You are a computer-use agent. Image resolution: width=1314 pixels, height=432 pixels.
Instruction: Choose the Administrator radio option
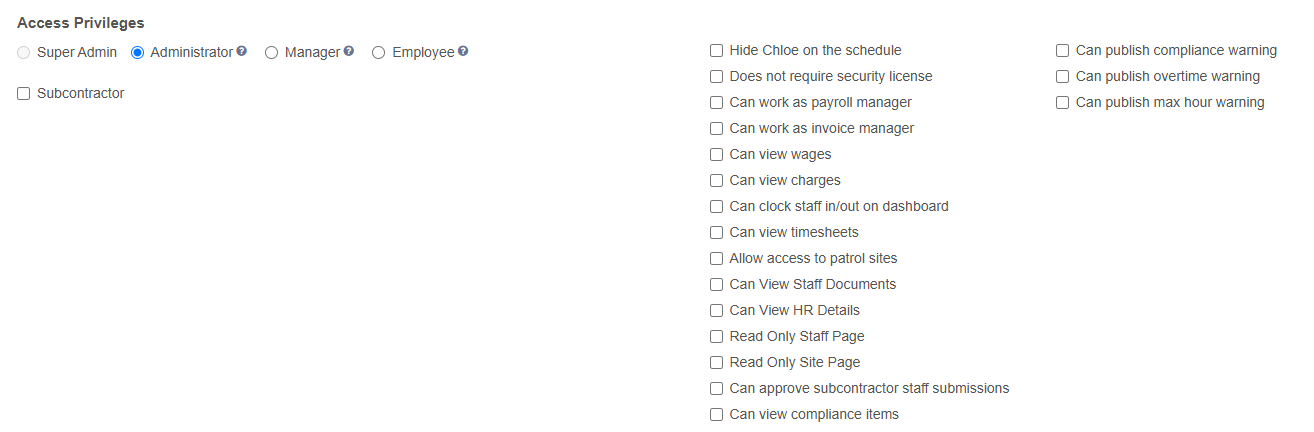[x=138, y=53]
